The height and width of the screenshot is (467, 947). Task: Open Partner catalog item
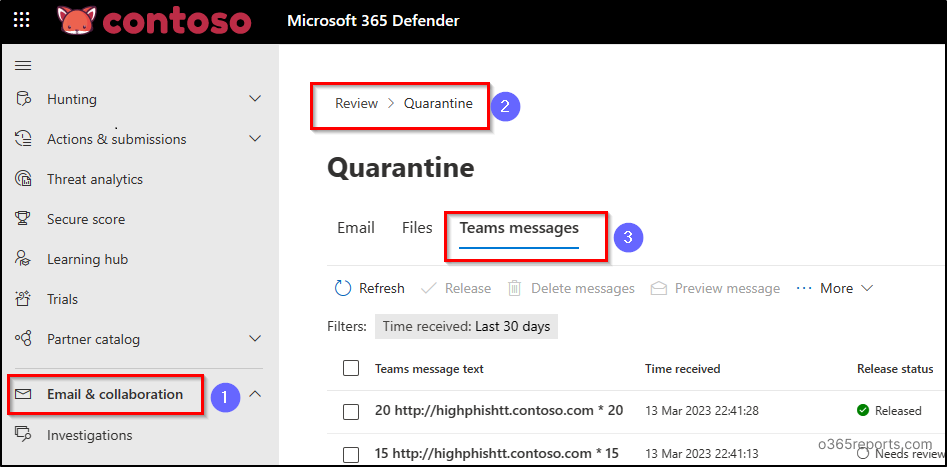[93, 339]
